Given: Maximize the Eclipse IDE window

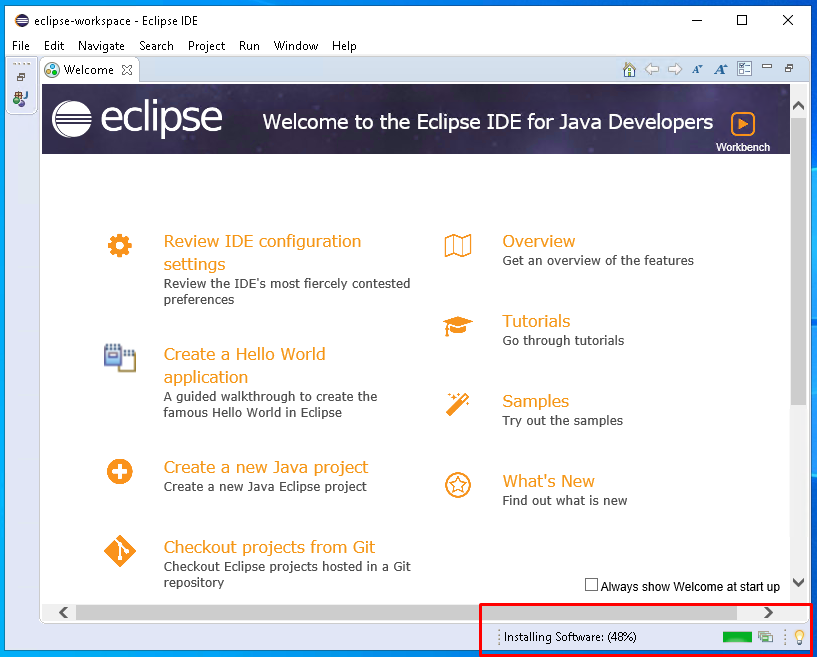Looking at the screenshot, I should (x=742, y=20).
